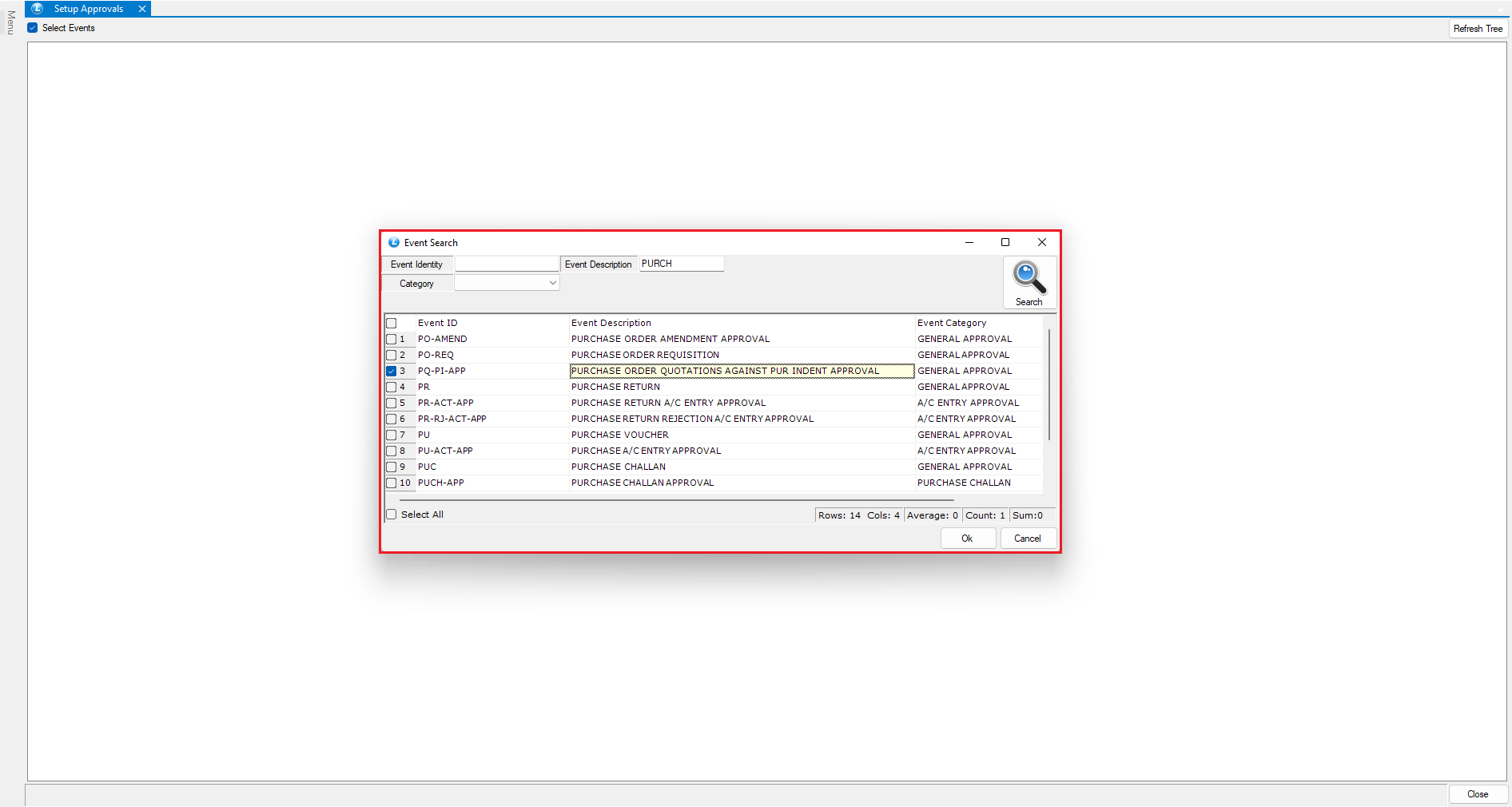Expand the Category dropdown
Image resolution: width=1512 pixels, height=807 pixels.
(x=552, y=283)
